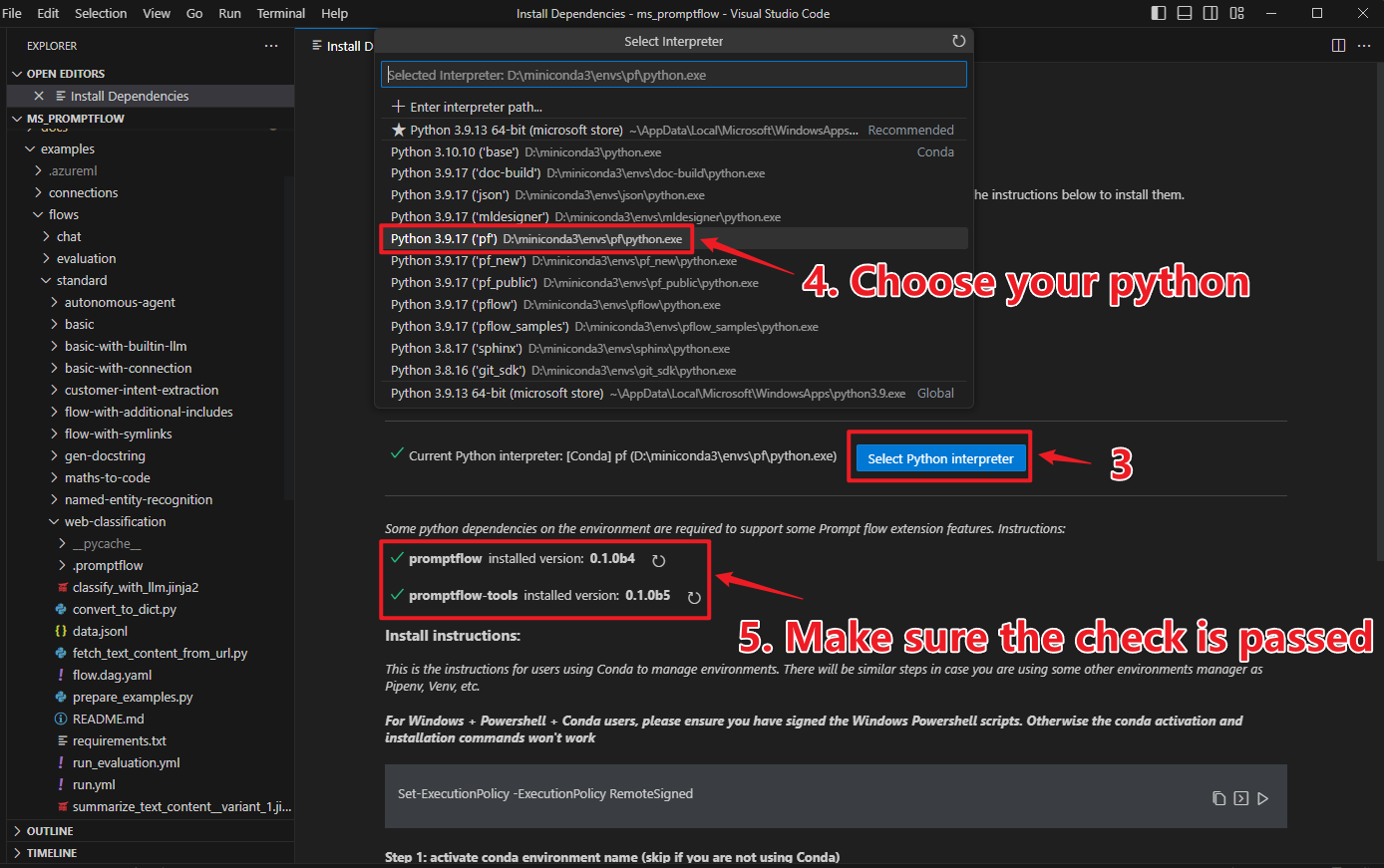Switch to the Install Dependencies tab
Image resolution: width=1384 pixels, height=868 pixels.
point(344,45)
